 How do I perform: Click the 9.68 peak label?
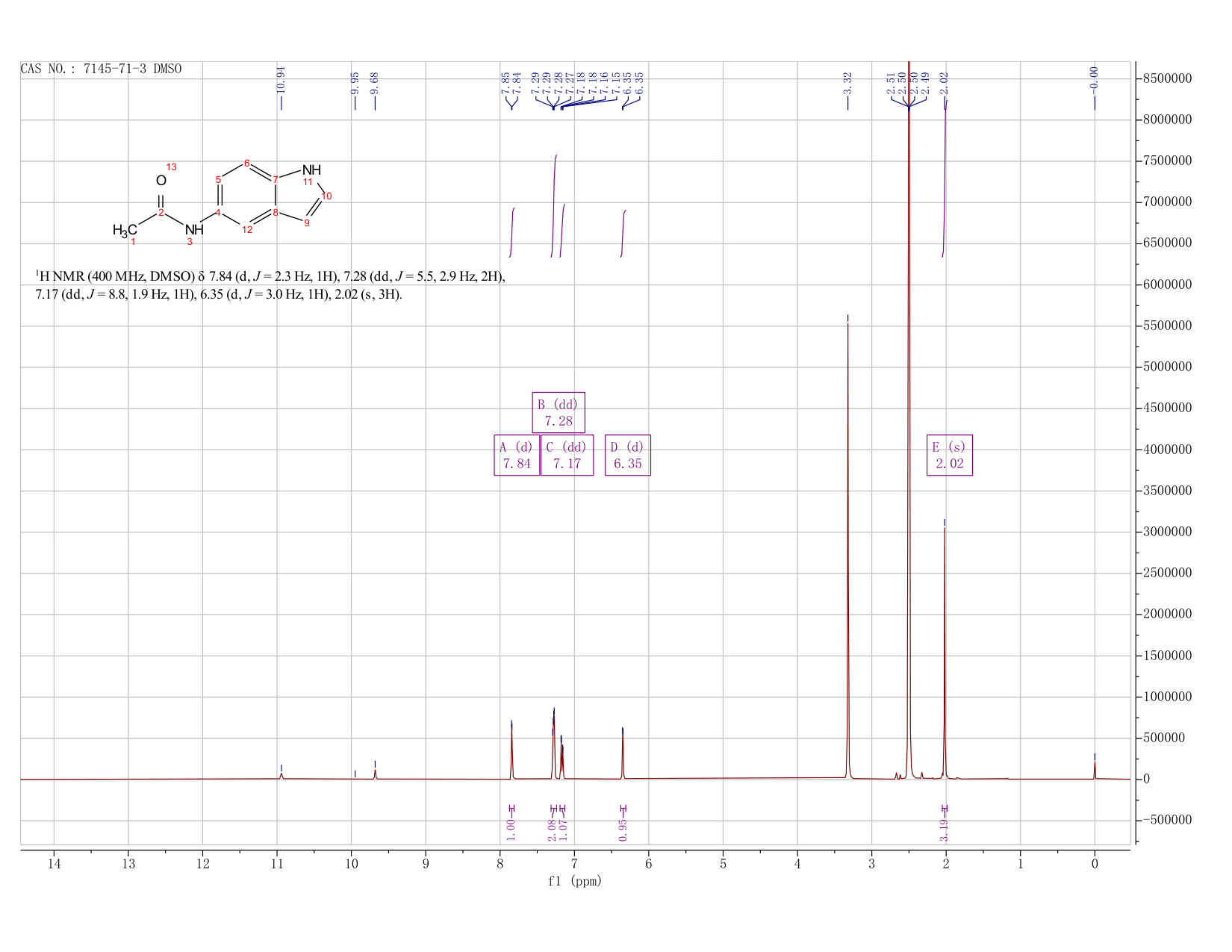[x=375, y=82]
